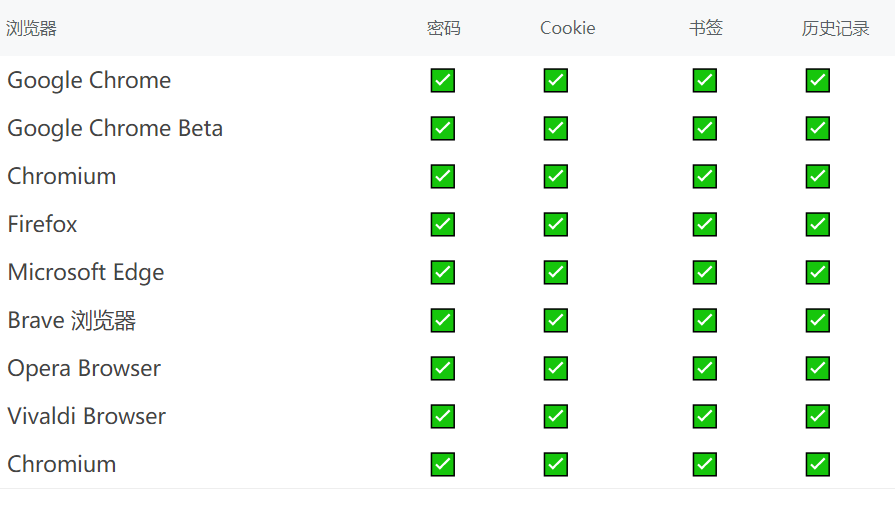Click Google Chrome's 历史记录 checkmark
895x510 pixels.
[x=818, y=81]
